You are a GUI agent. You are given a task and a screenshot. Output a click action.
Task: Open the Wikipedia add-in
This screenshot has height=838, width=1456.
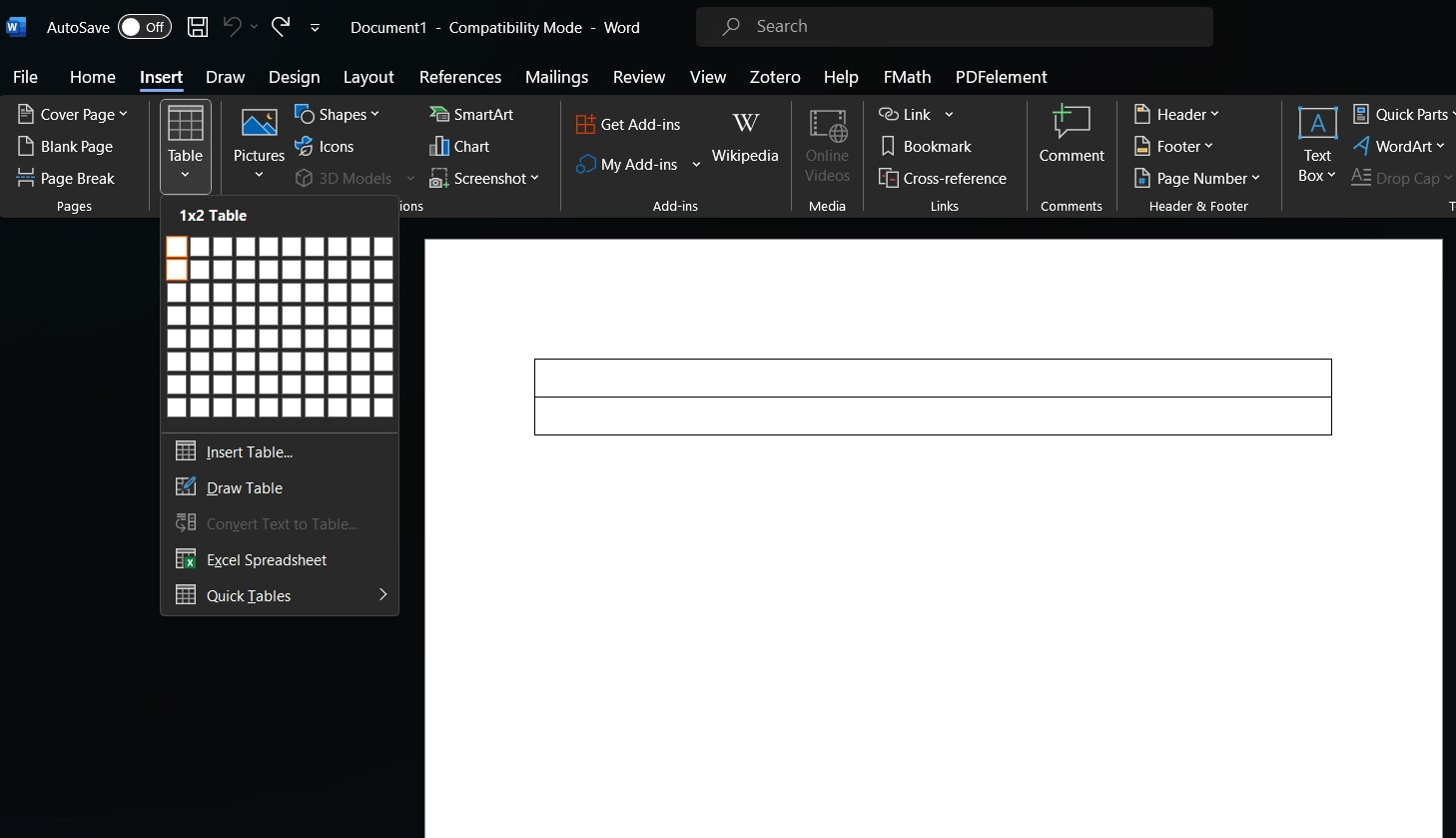744,138
